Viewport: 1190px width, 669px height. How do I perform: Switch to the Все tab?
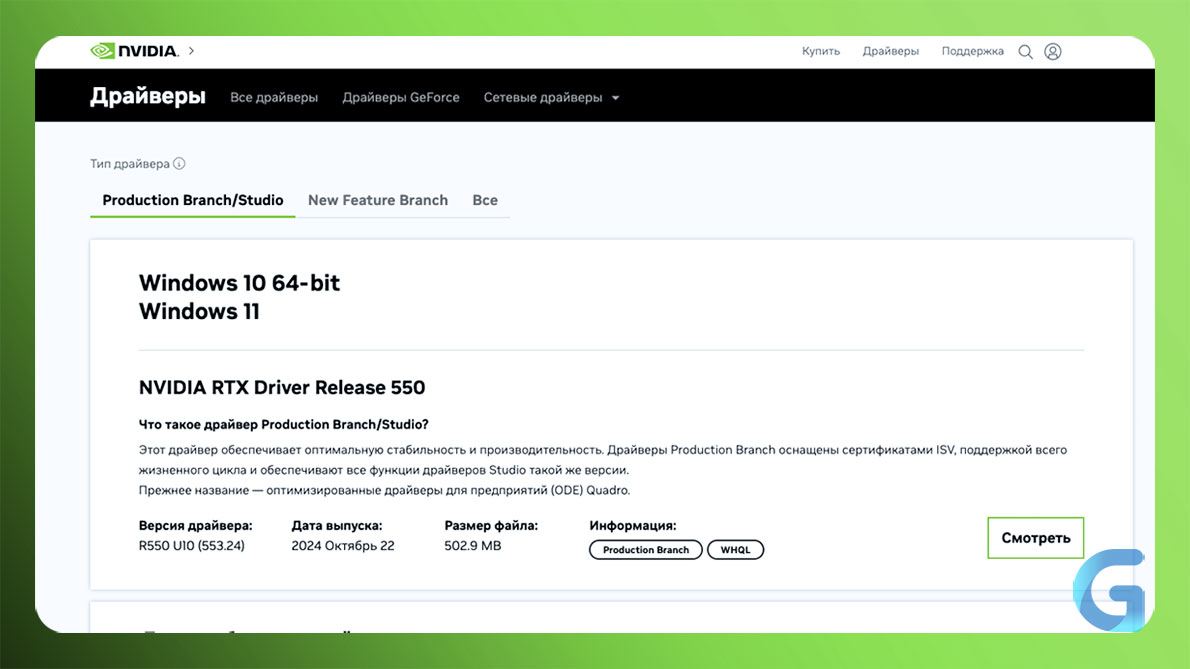pyautogui.click(x=485, y=200)
